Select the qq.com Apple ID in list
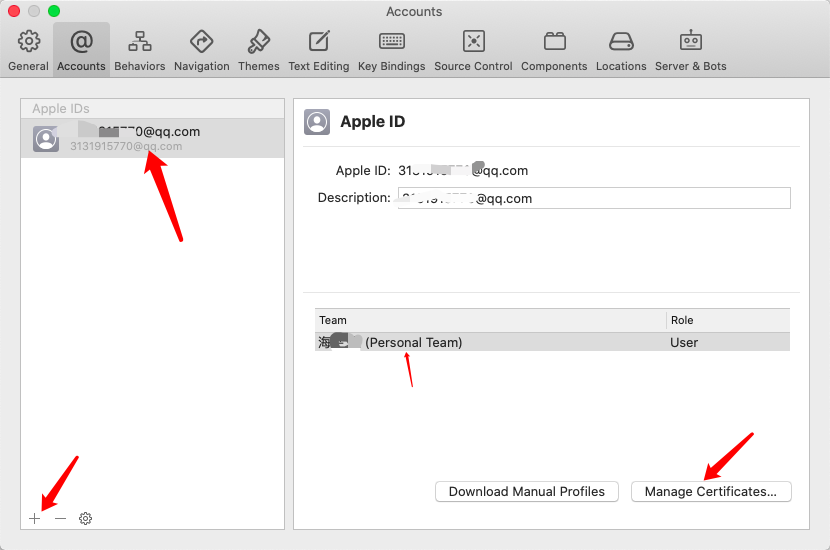The width and height of the screenshot is (830, 550). 152,139
